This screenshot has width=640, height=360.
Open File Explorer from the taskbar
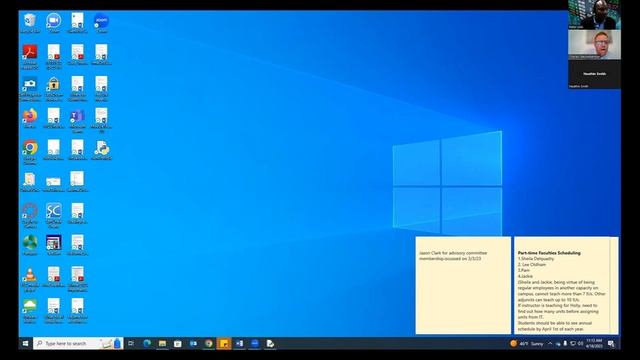point(162,344)
